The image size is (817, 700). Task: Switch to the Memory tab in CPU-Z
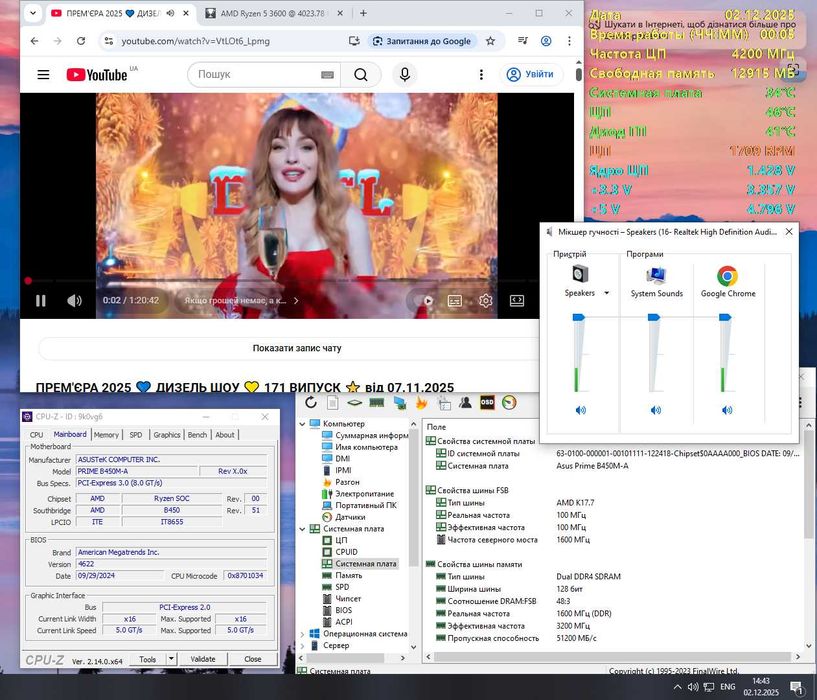[106, 435]
